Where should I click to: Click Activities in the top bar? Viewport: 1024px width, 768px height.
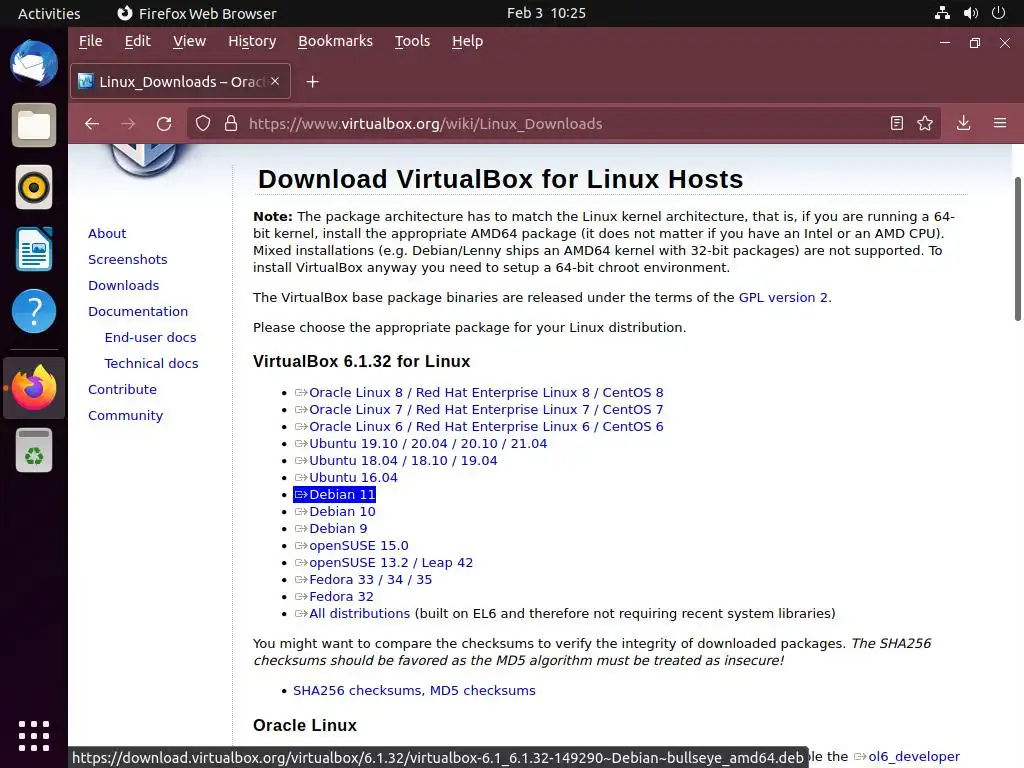(x=49, y=13)
